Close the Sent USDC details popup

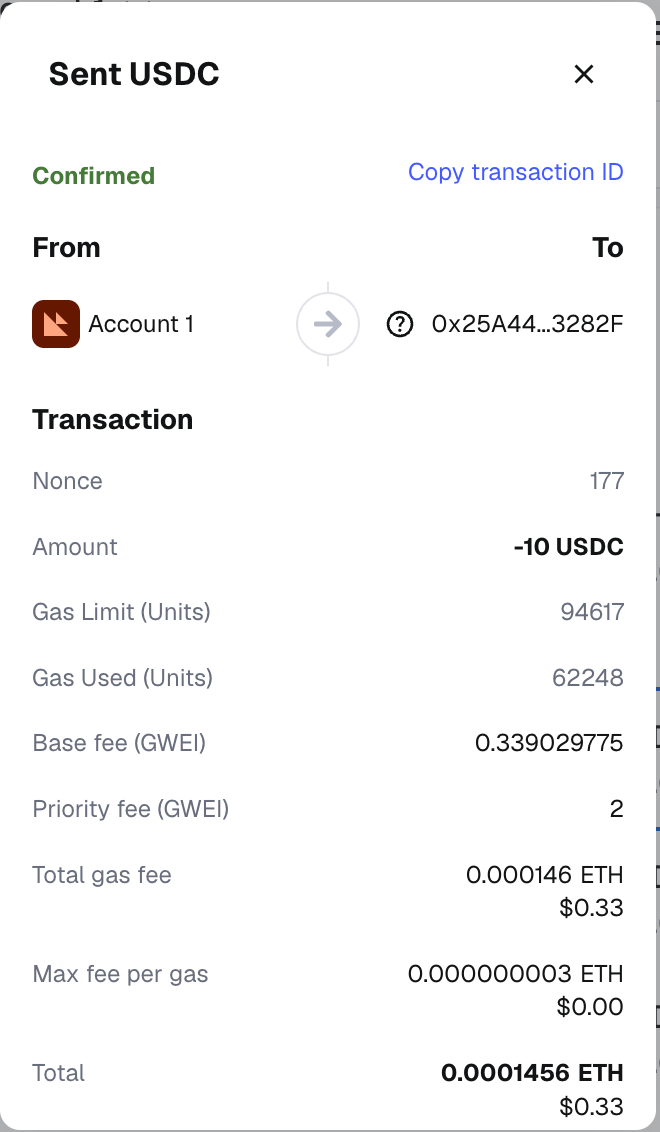pos(584,74)
